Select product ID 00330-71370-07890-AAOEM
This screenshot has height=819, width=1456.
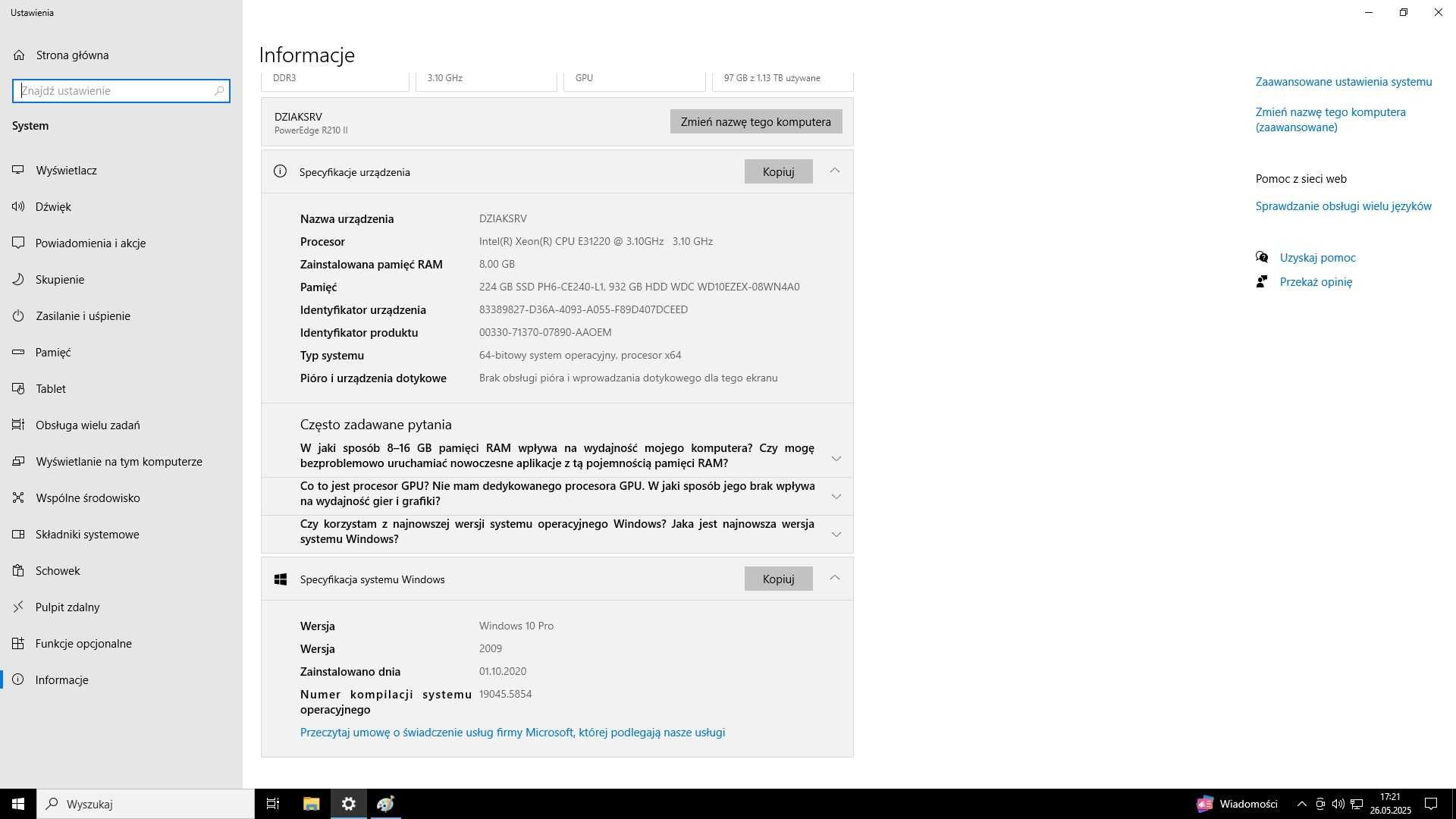[545, 332]
